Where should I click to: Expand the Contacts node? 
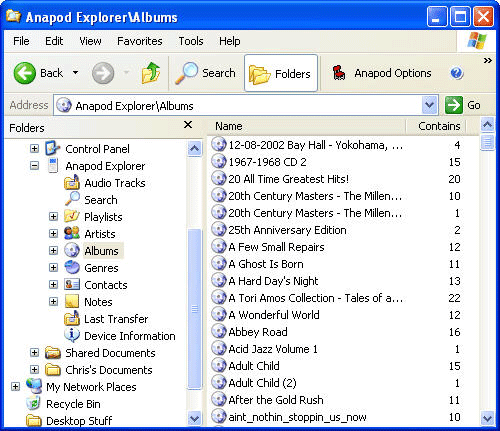(x=53, y=284)
